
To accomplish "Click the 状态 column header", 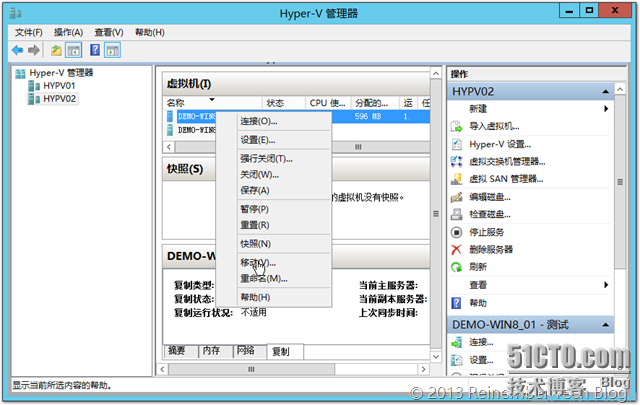I will click(284, 103).
